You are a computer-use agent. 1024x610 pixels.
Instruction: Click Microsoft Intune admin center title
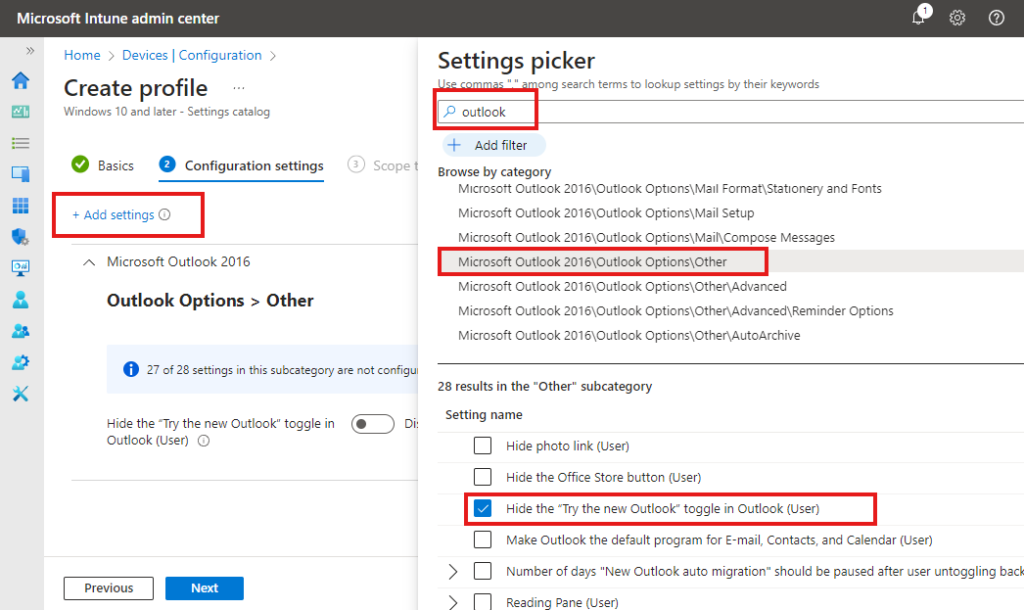(x=118, y=18)
